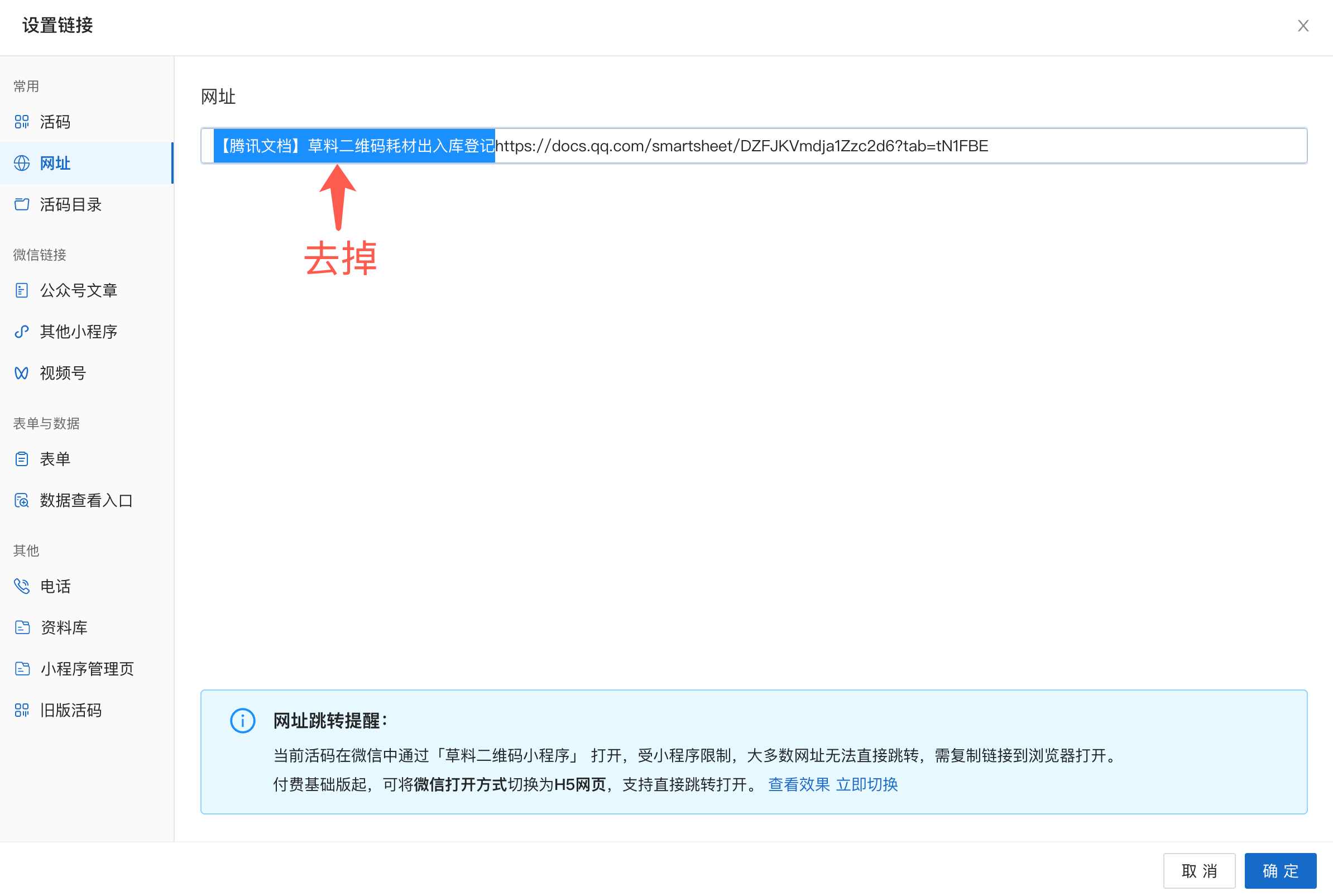Close the 设置链接 dialog

1303,26
